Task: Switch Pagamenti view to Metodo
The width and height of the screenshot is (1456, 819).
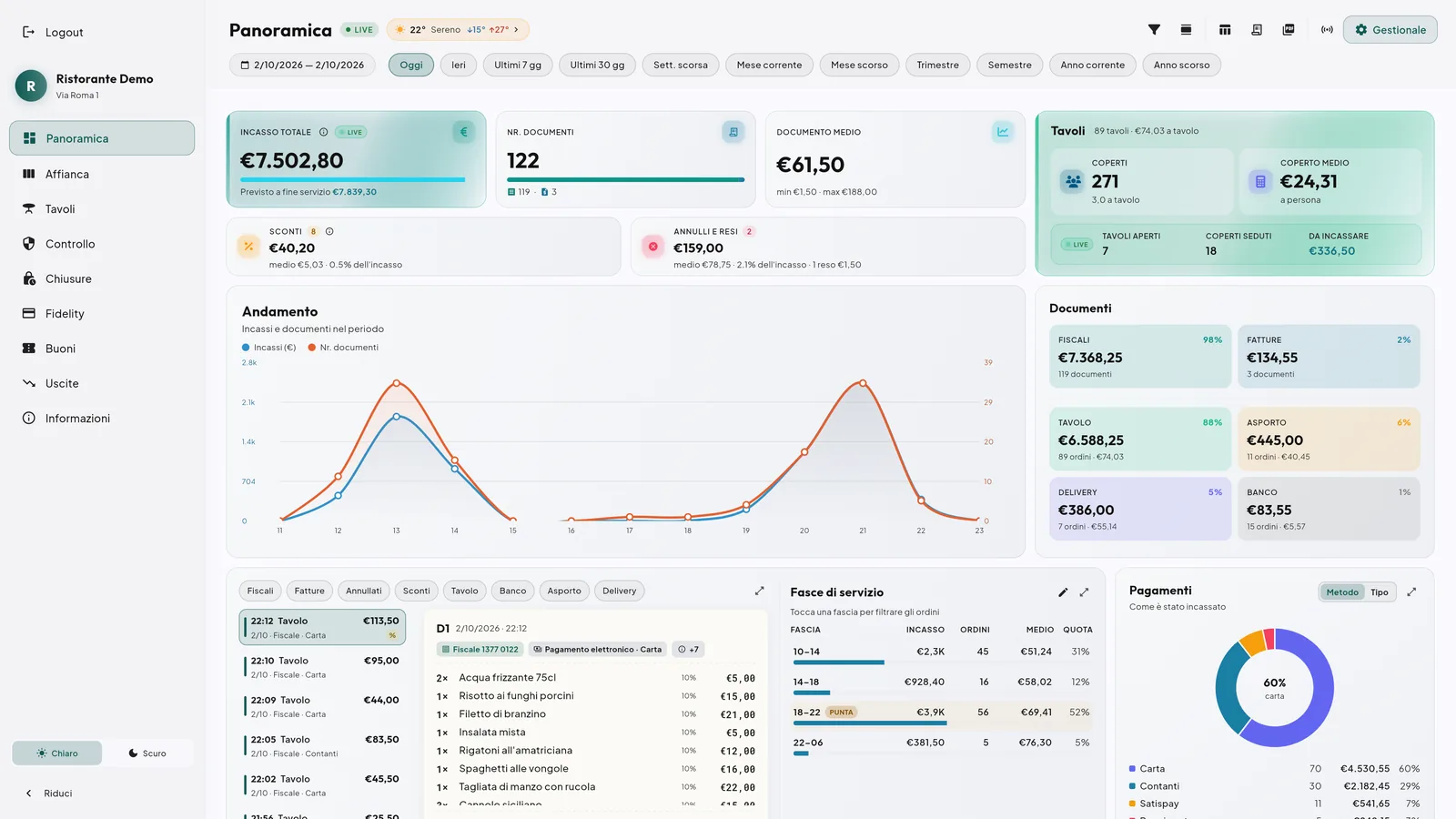Action: click(x=1342, y=592)
